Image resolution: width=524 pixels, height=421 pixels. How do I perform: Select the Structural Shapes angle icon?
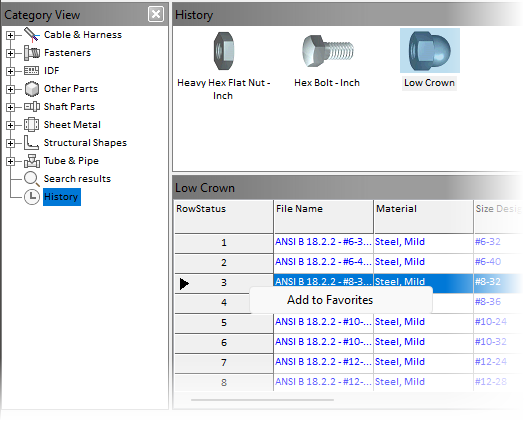(31, 142)
